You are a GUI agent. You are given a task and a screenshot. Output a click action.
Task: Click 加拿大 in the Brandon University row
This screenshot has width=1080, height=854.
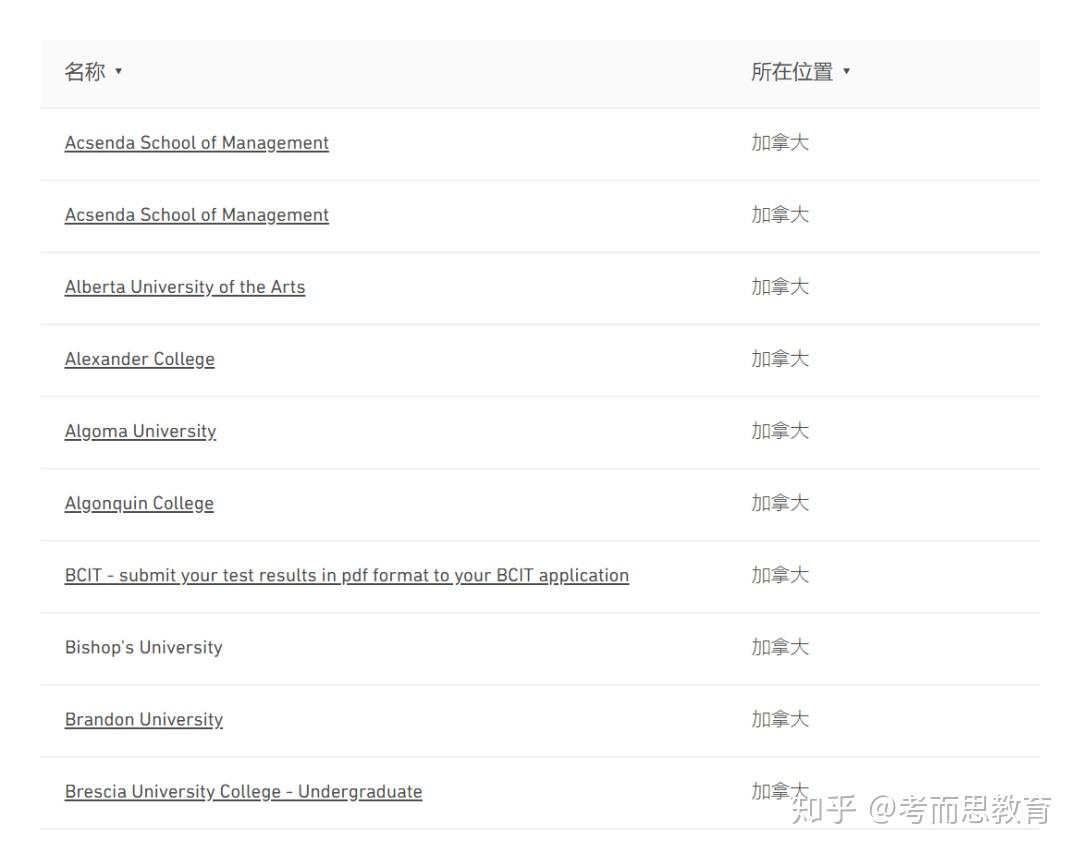780,720
